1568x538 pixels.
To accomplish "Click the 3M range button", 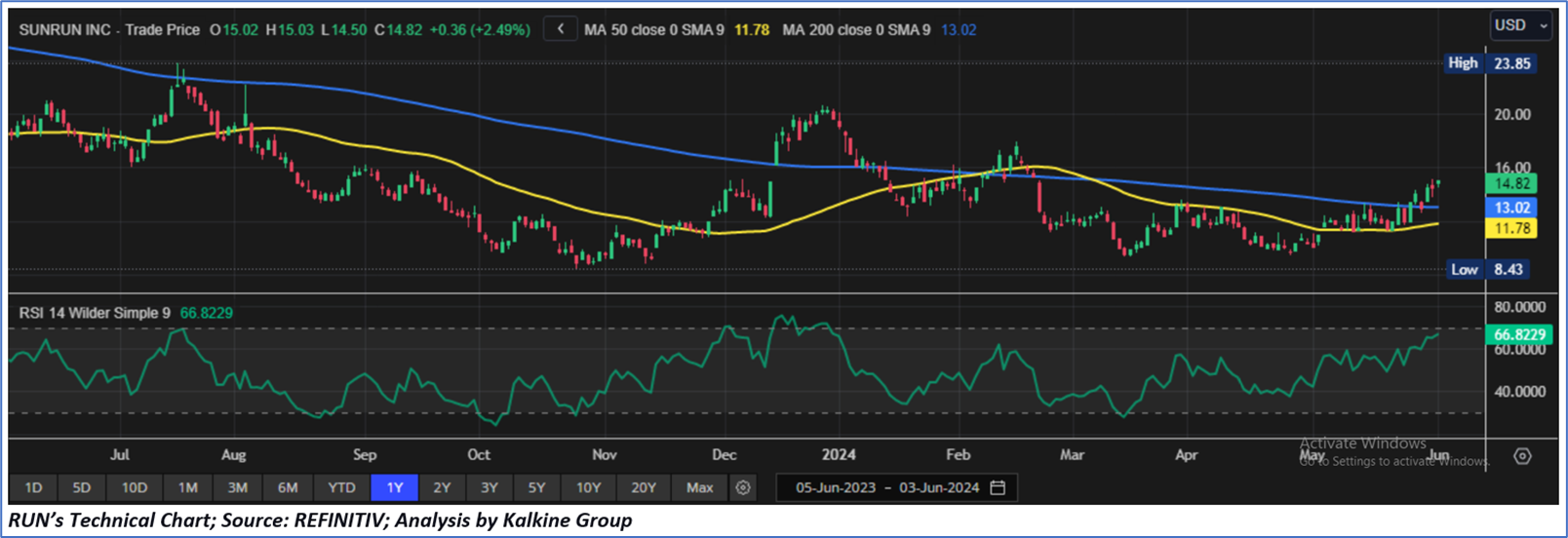I will point(237,487).
